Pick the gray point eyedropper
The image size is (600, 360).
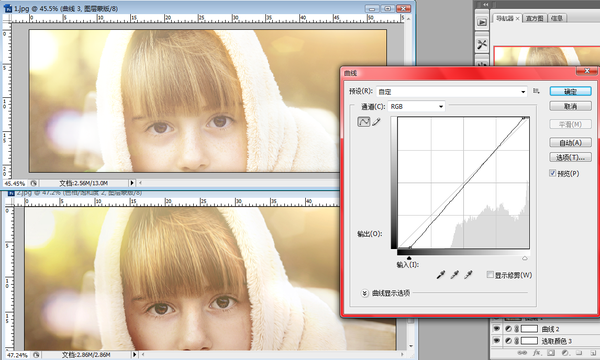455,275
